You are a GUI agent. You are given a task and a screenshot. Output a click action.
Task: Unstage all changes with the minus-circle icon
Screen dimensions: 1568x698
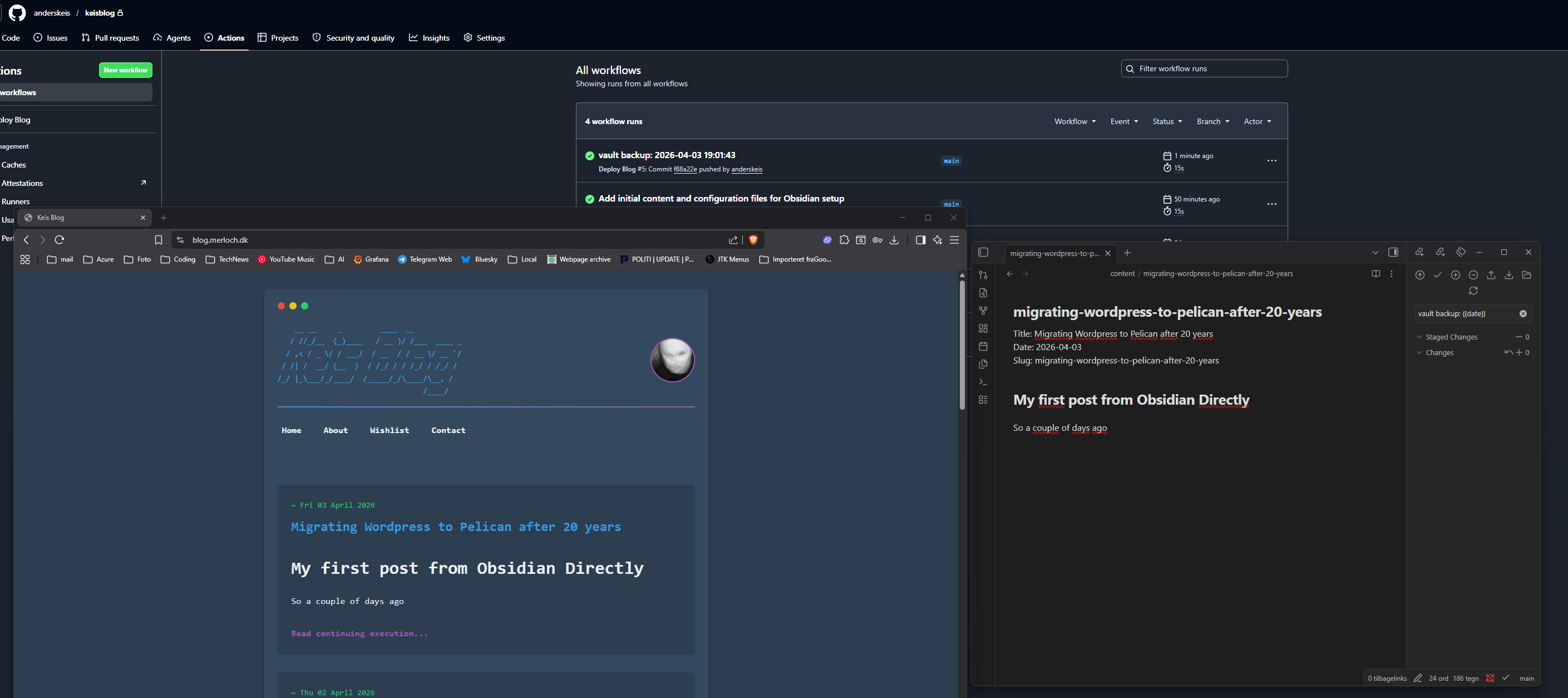tap(1473, 275)
